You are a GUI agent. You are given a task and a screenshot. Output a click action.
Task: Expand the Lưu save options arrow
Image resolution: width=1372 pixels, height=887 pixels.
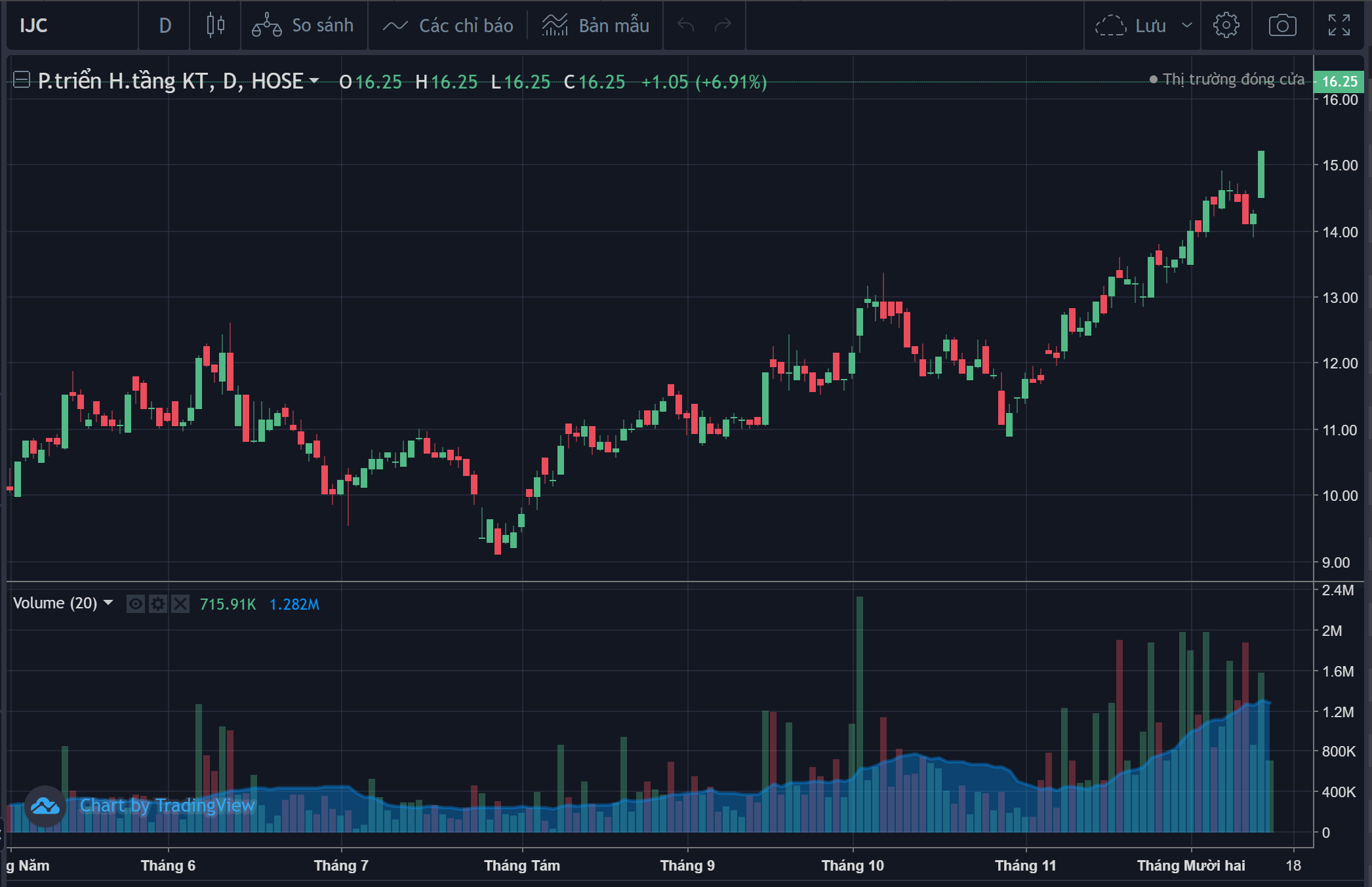(1186, 26)
